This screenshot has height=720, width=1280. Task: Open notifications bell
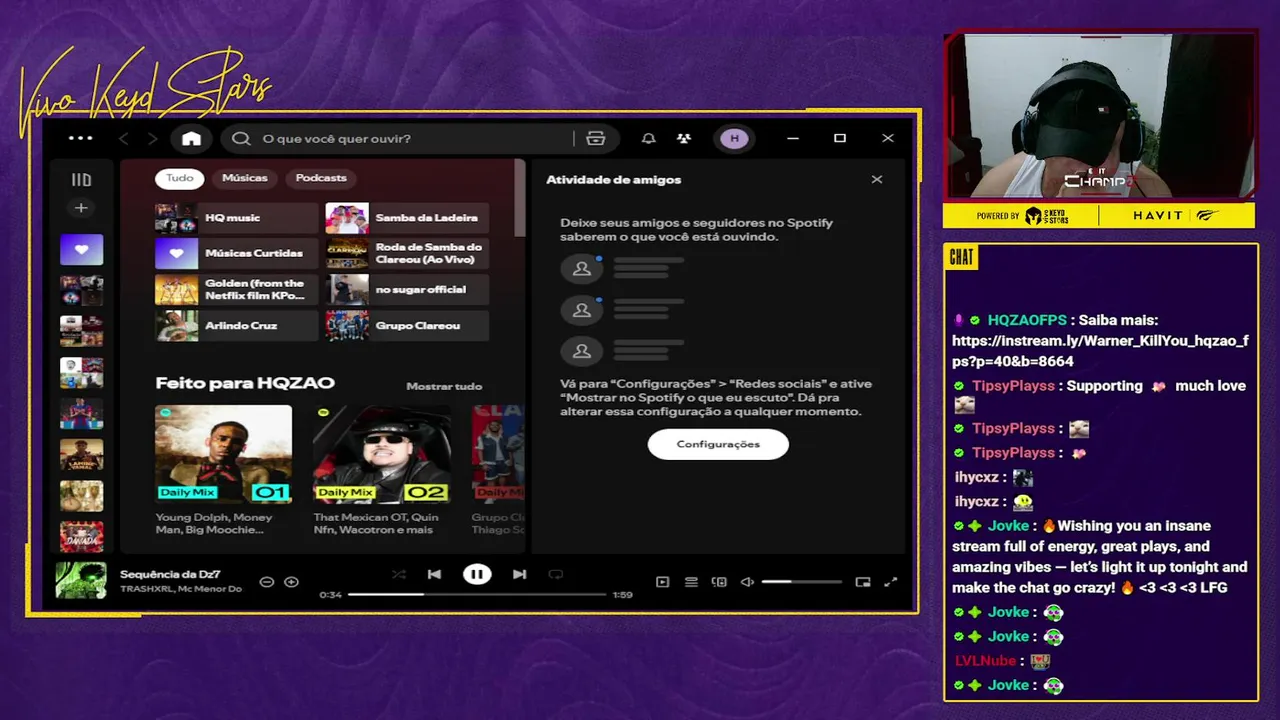648,139
